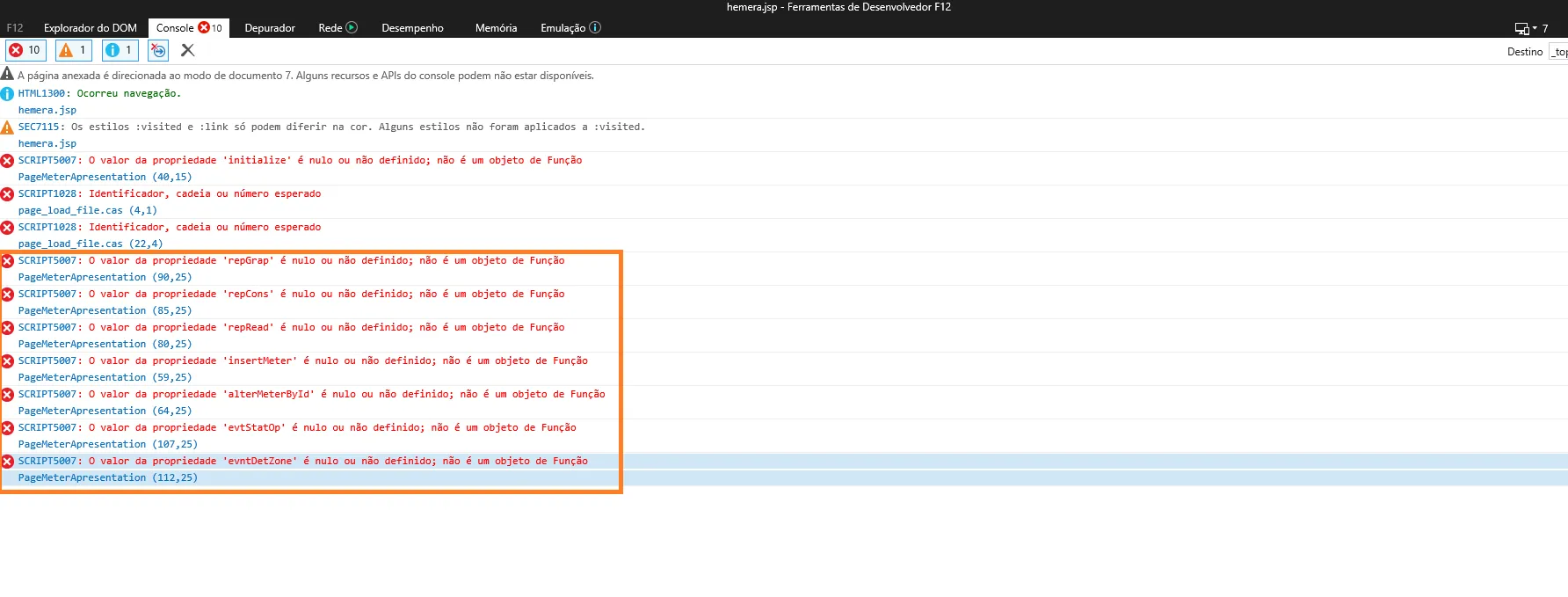Toggle the warnings filter button

[73, 50]
